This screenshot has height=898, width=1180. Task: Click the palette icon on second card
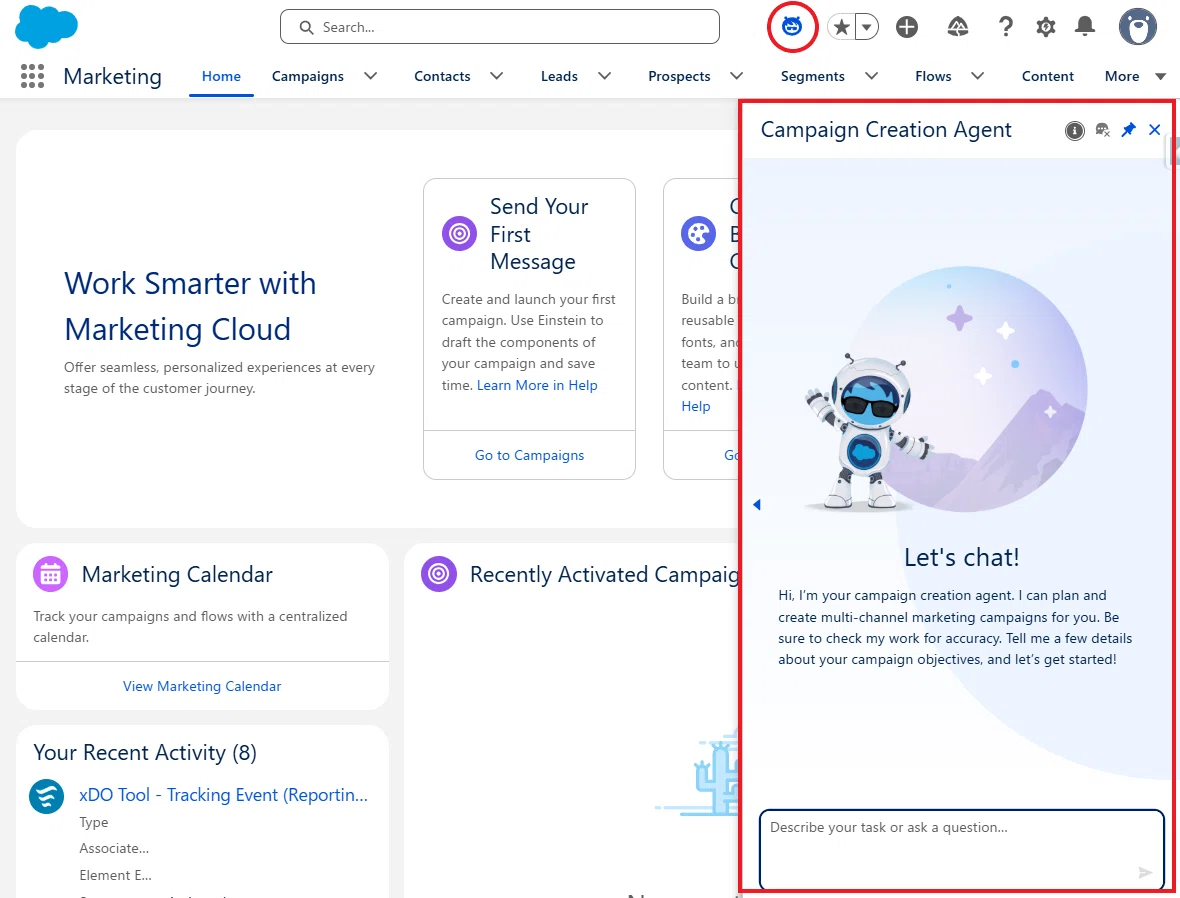click(698, 234)
